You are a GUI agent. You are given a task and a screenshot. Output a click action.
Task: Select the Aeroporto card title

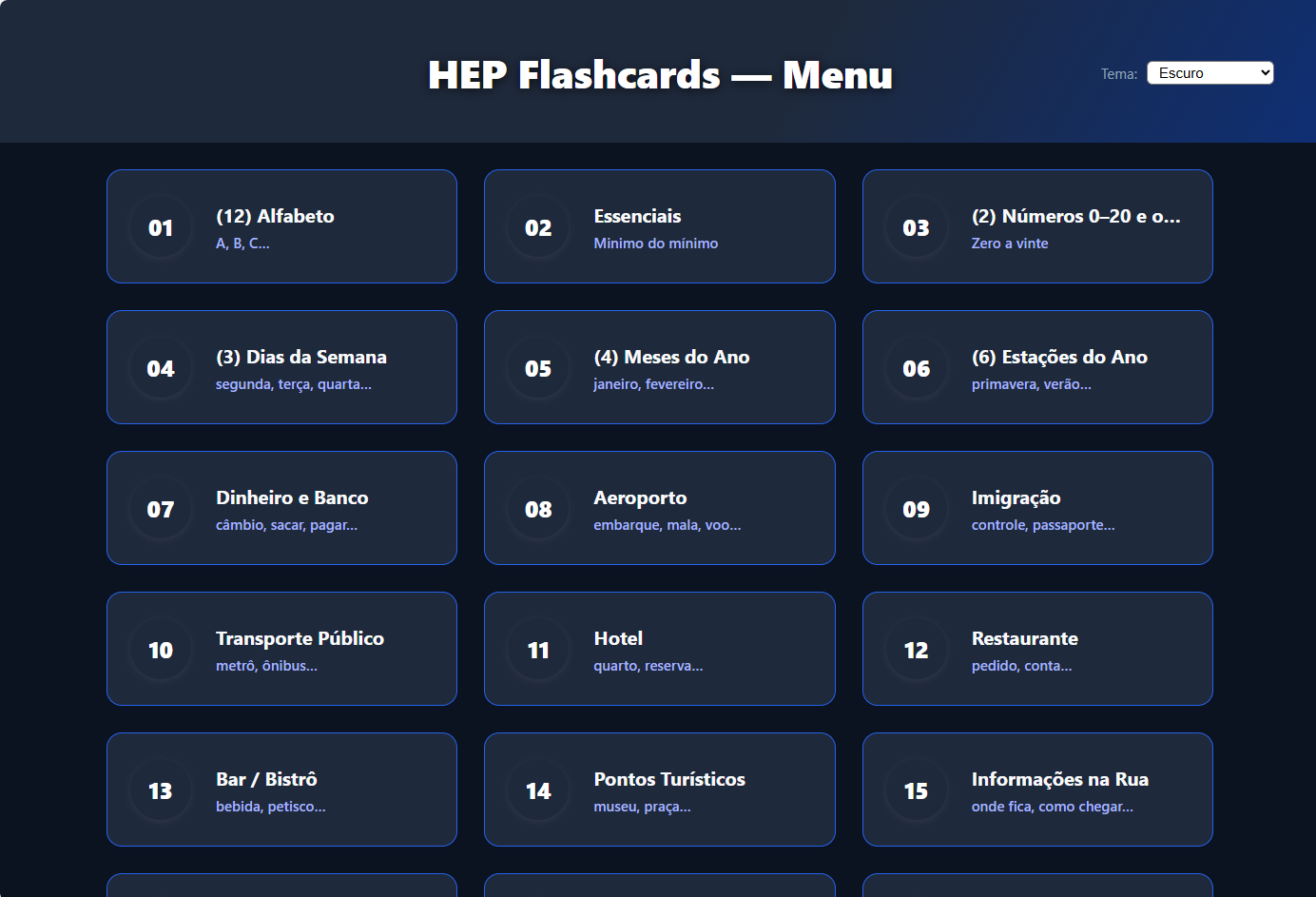(x=640, y=497)
